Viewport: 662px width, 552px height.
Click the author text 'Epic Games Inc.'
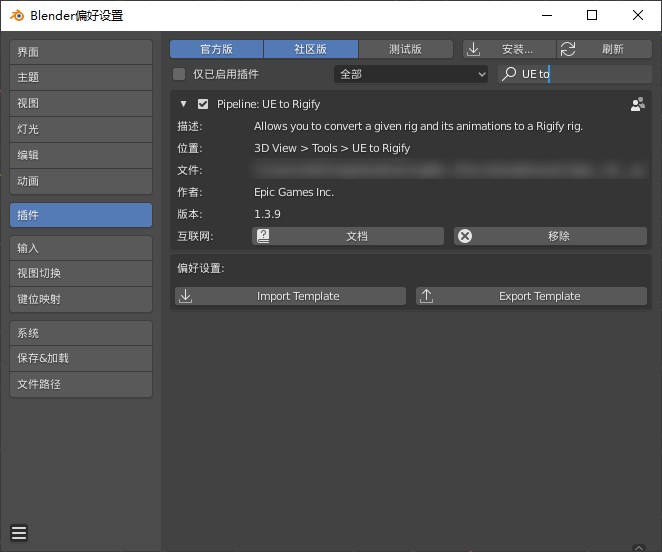(294, 192)
